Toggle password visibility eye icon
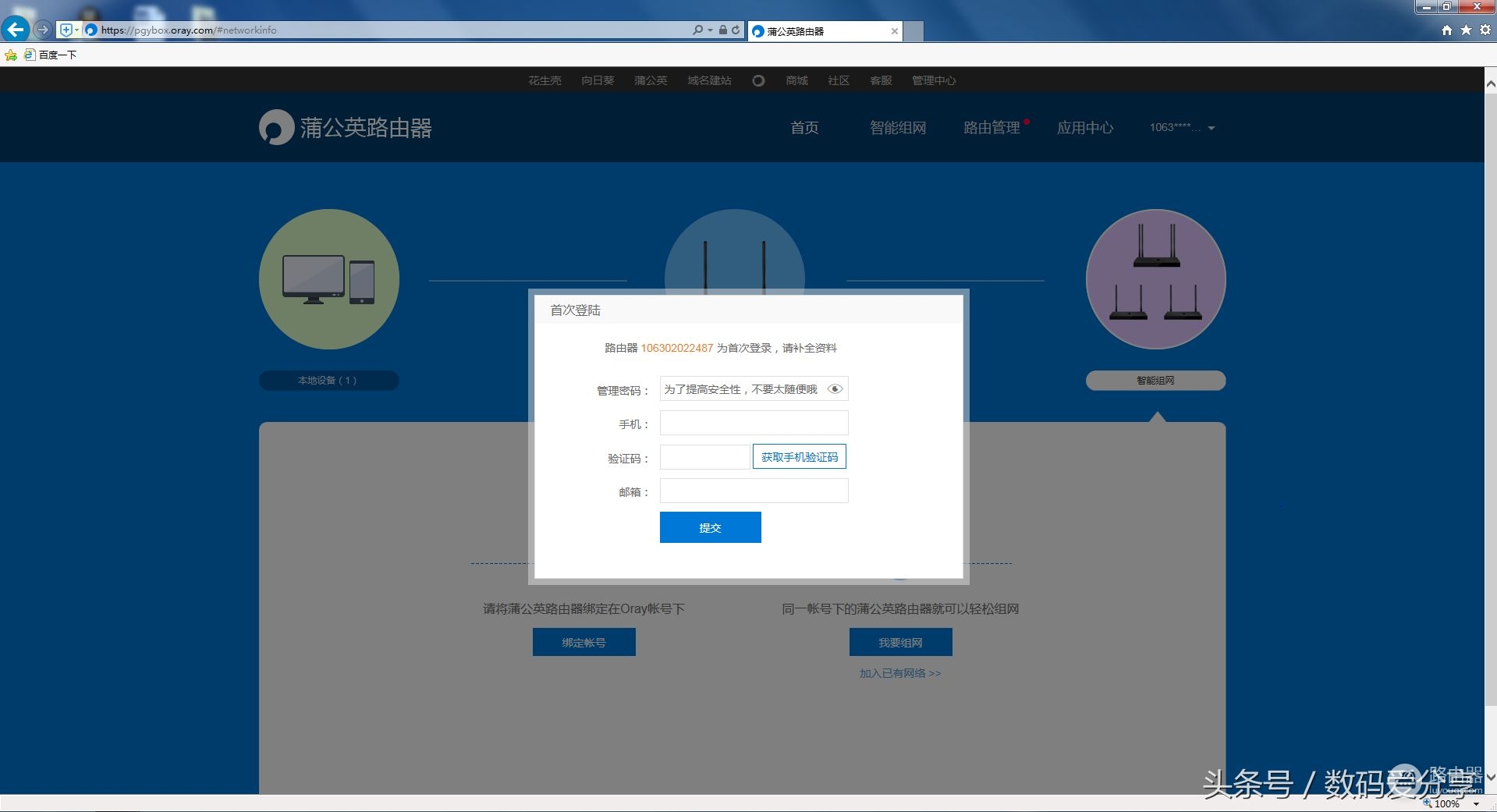The image size is (1497, 812). pos(835,388)
